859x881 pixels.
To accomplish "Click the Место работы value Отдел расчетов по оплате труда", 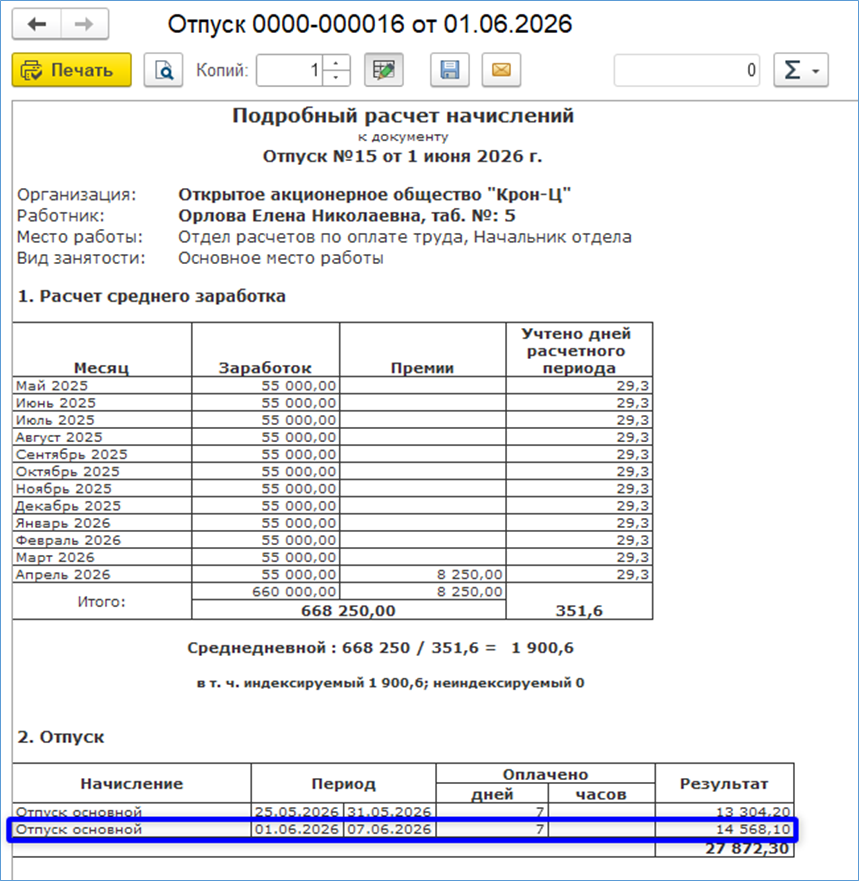I will click(x=322, y=237).
